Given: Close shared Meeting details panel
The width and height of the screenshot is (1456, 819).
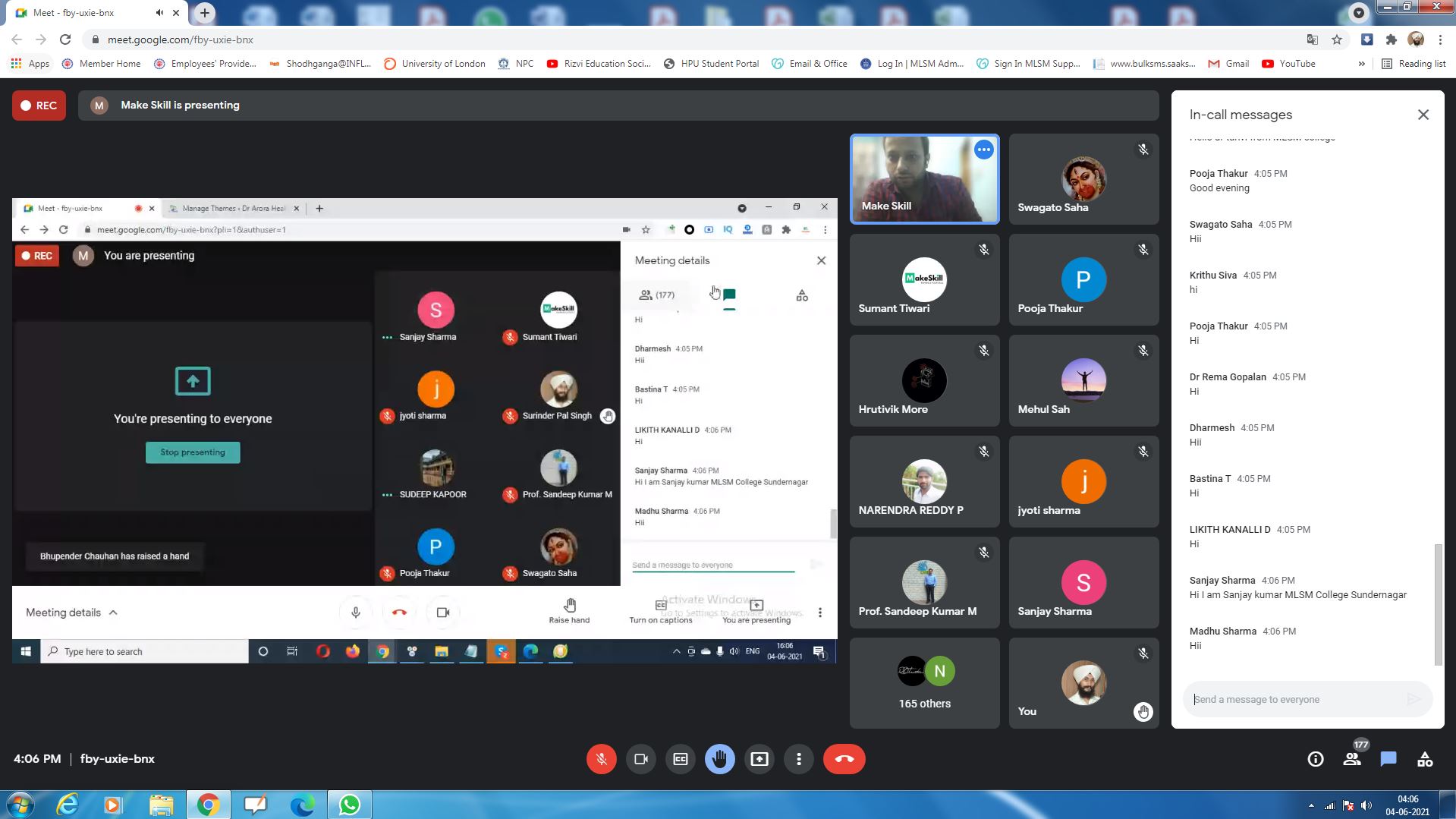Looking at the screenshot, I should [821, 260].
